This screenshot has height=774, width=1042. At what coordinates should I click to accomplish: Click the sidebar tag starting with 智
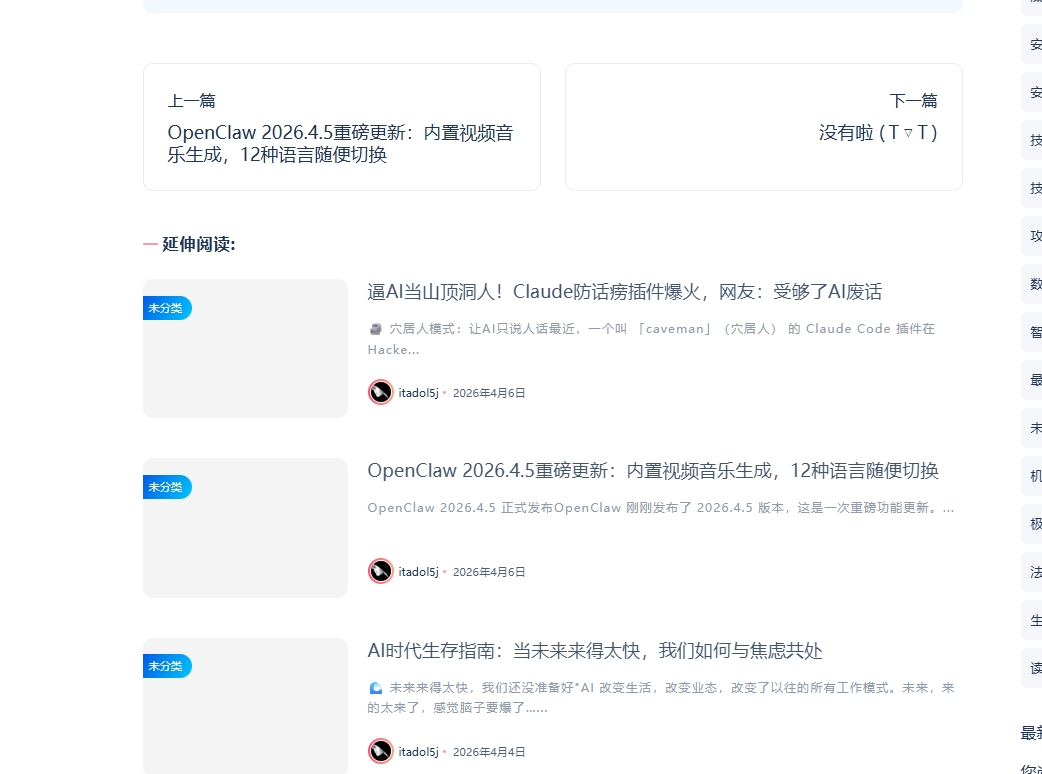1035,332
